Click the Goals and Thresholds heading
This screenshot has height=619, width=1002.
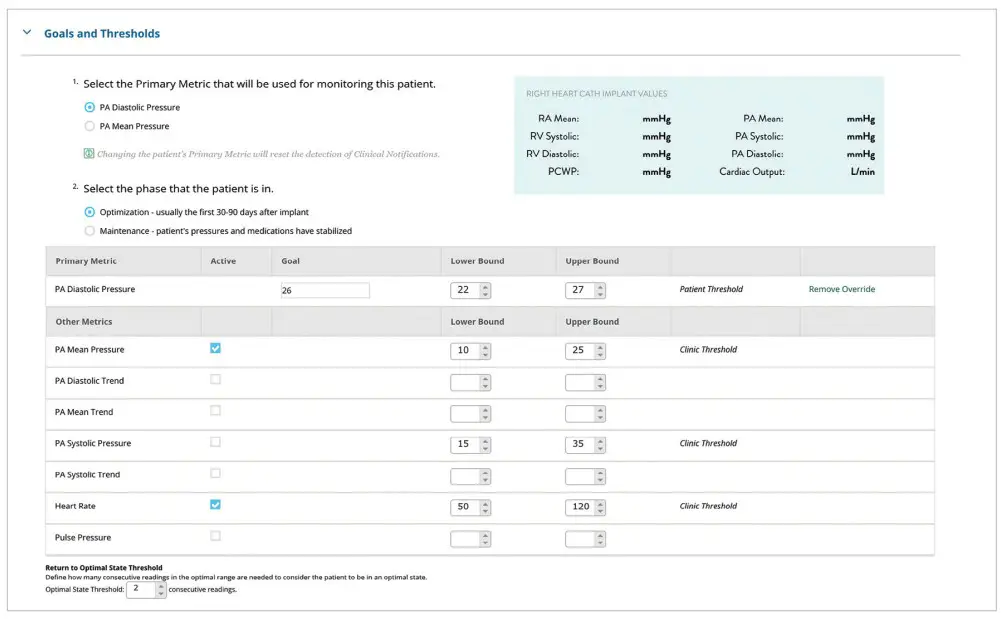[102, 33]
